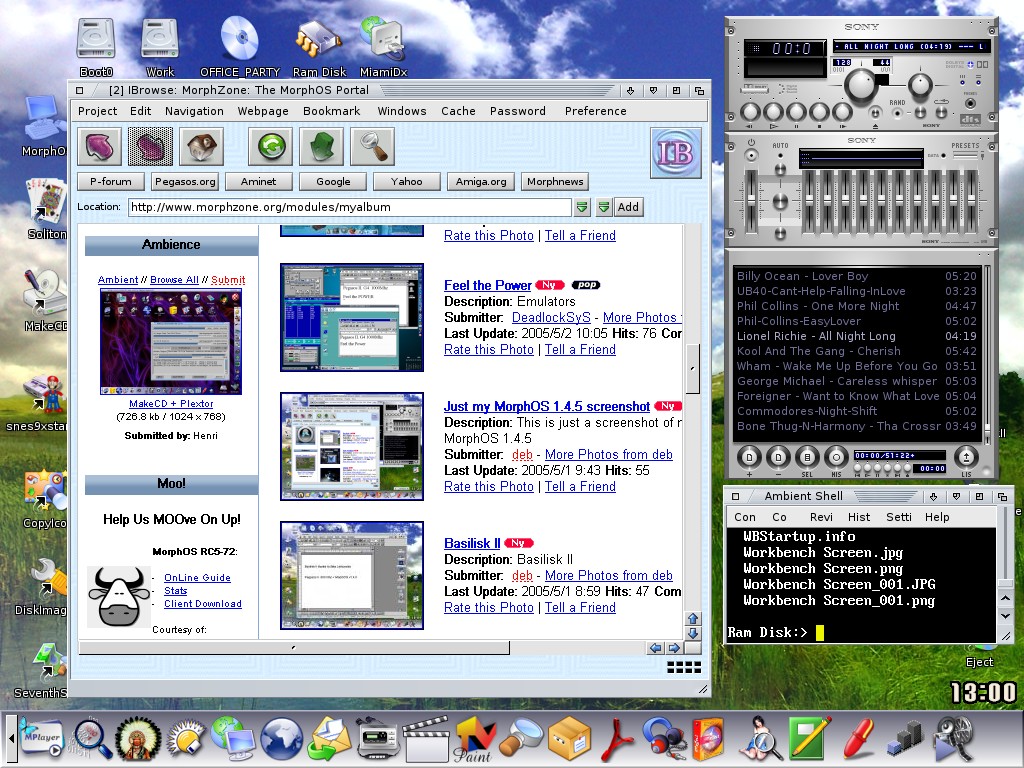
Task: Click the IBrowse scroll right arrow
Action: (x=674, y=648)
